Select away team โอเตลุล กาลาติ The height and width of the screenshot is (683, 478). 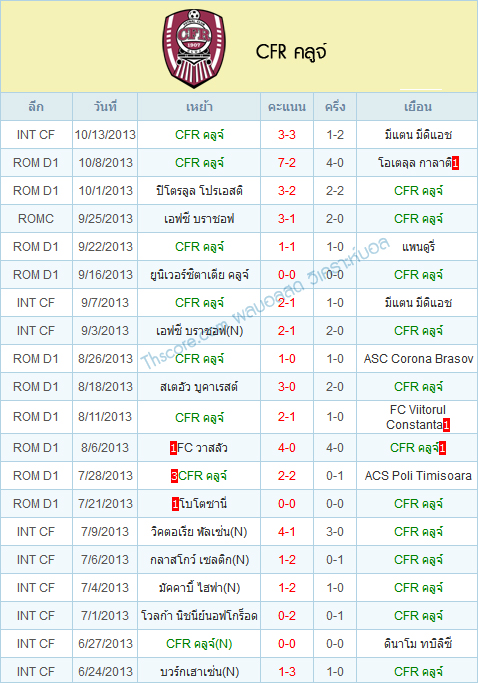click(414, 163)
